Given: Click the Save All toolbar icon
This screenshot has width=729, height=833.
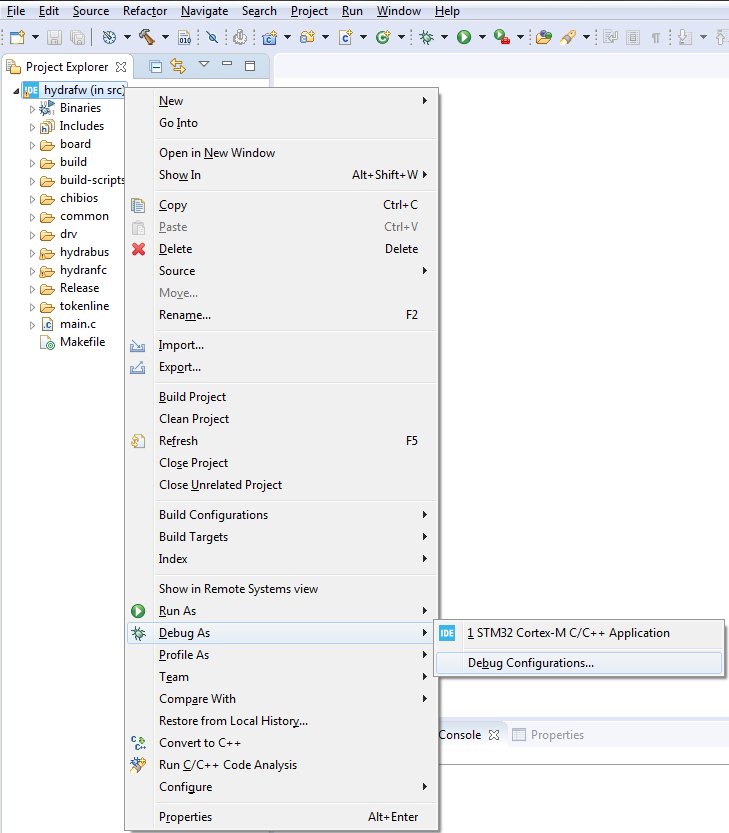Looking at the screenshot, I should pos(78,37).
